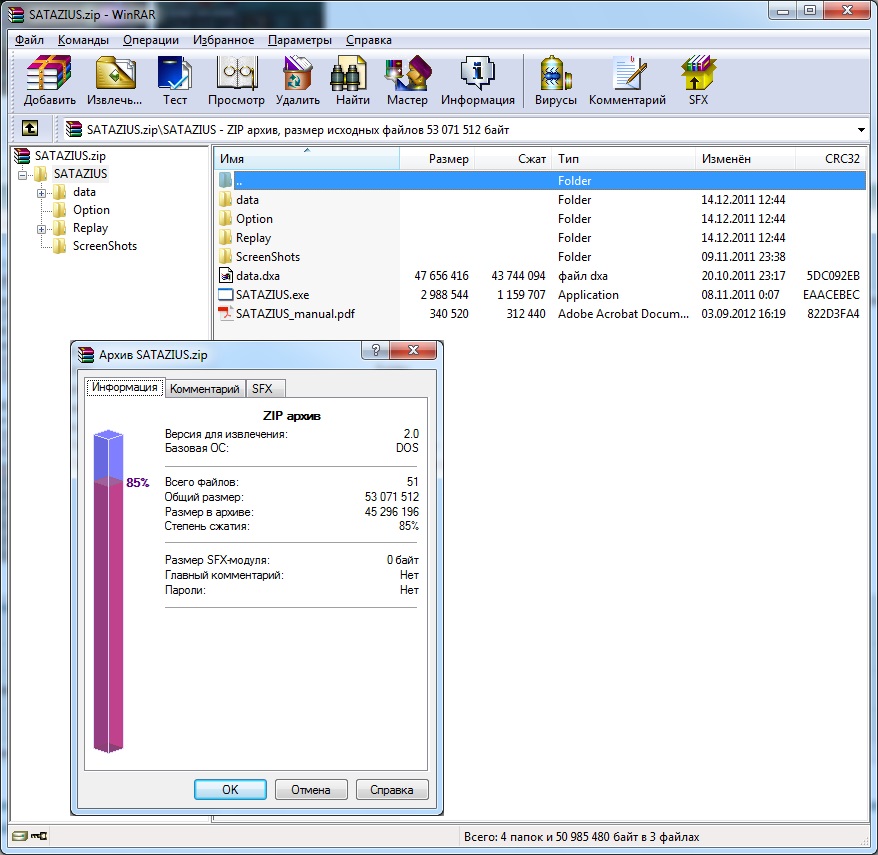878x855 pixels.
Task: Open the Избранное menu
Action: click(x=223, y=40)
